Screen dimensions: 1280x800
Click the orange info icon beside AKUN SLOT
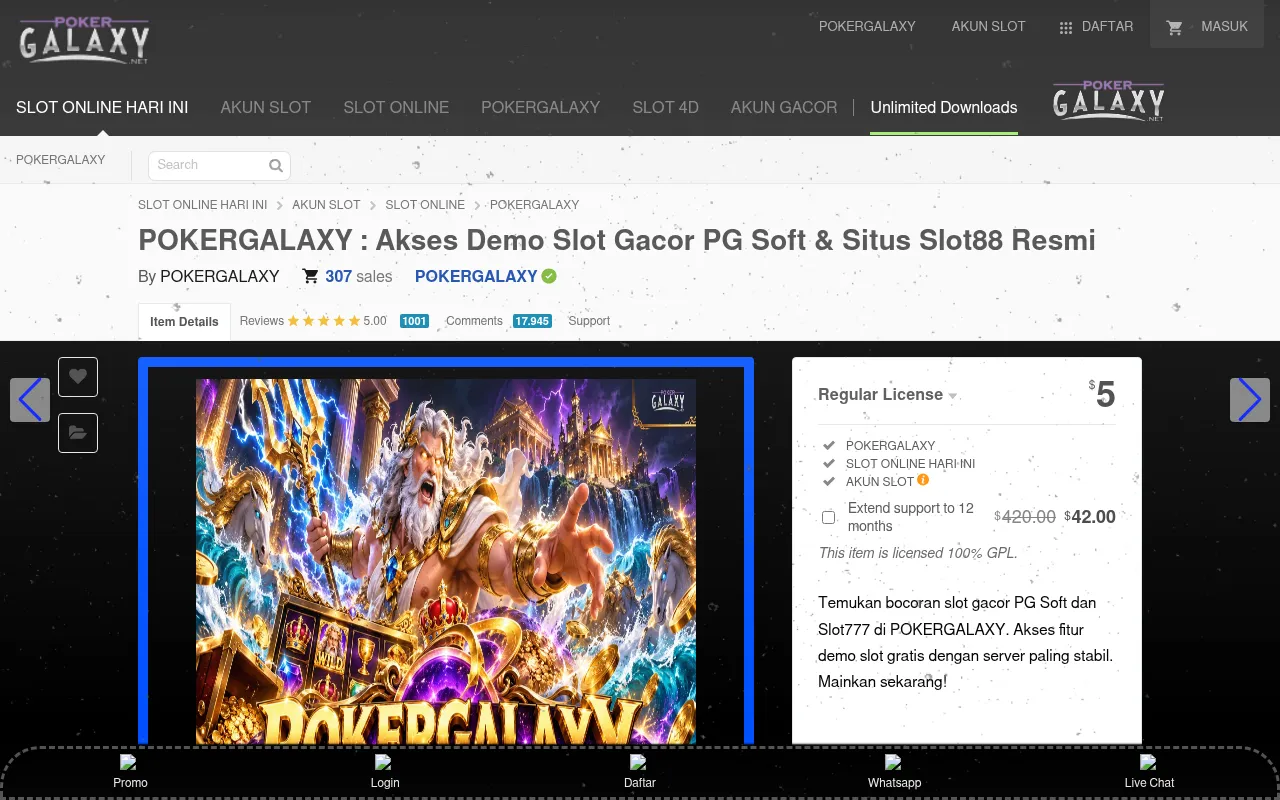pyautogui.click(x=923, y=480)
